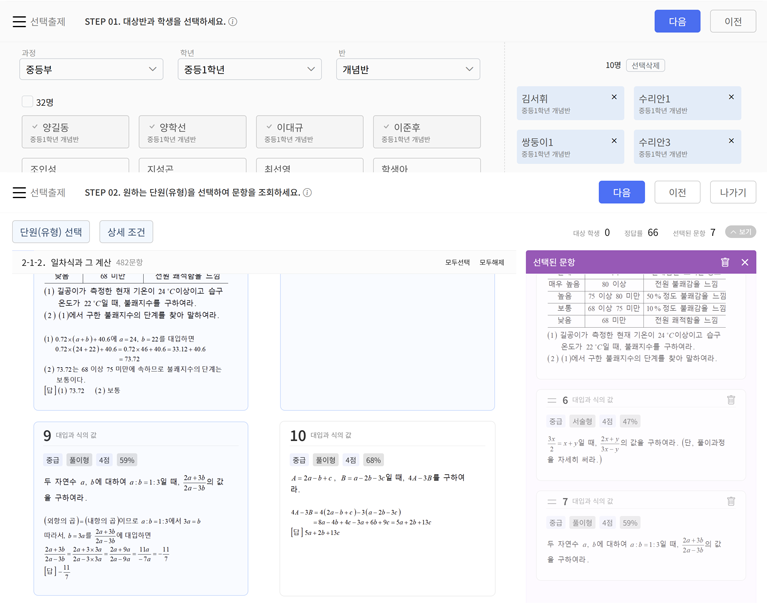The image size is (767, 610).
Task: Delete all selected questions via purple header trash
Action: pyautogui.click(x=725, y=262)
